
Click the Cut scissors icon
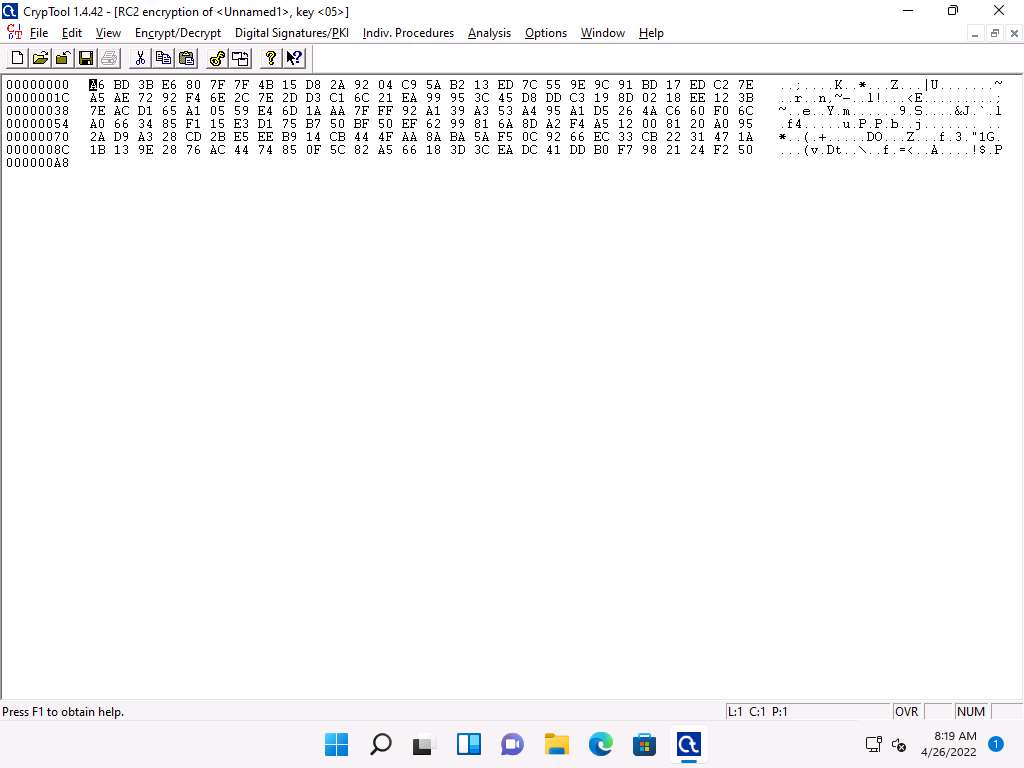click(x=140, y=58)
